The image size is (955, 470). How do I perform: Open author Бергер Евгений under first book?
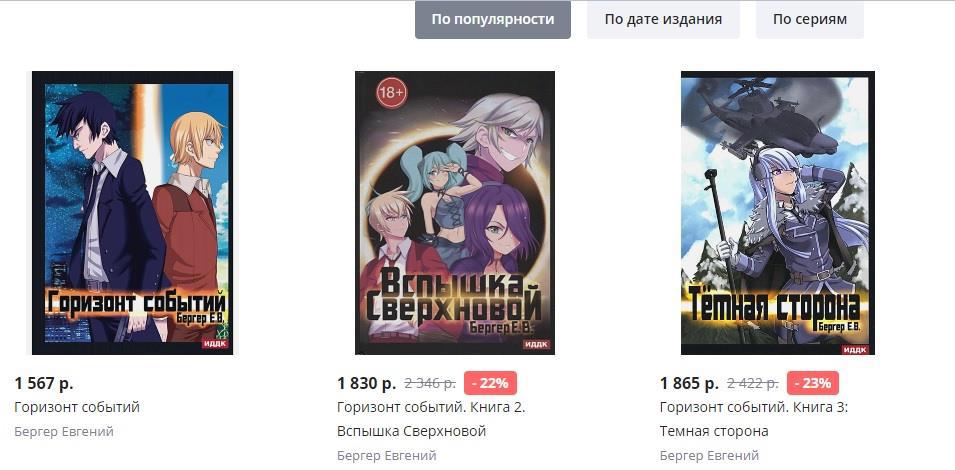pos(64,432)
